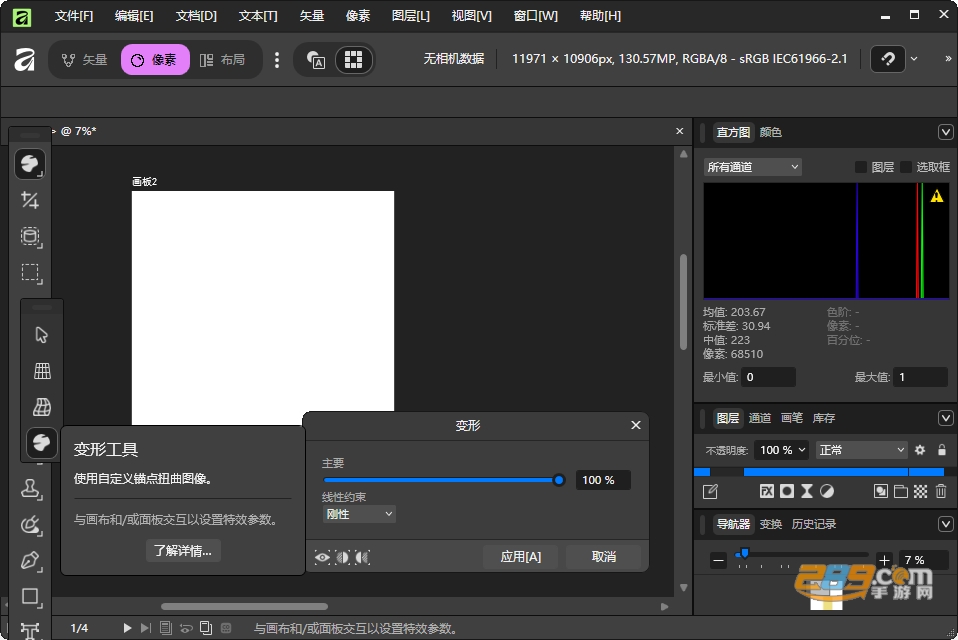Image resolution: width=958 pixels, height=640 pixels.
Task: Select the Pen tool
Action: coord(31,561)
